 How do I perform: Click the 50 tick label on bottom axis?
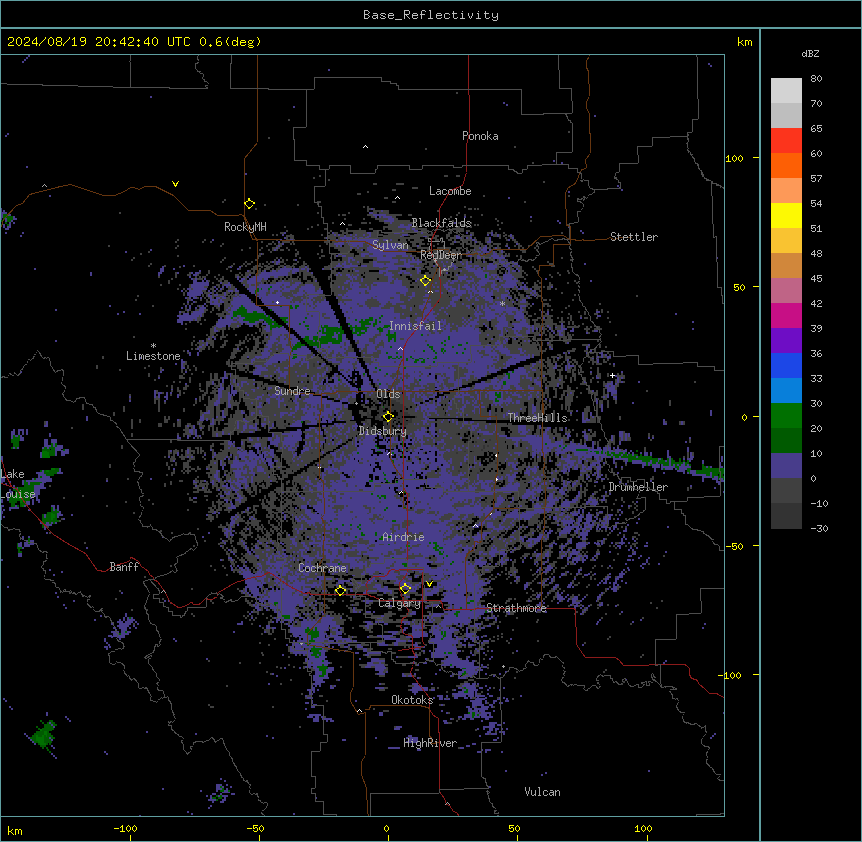(514, 829)
